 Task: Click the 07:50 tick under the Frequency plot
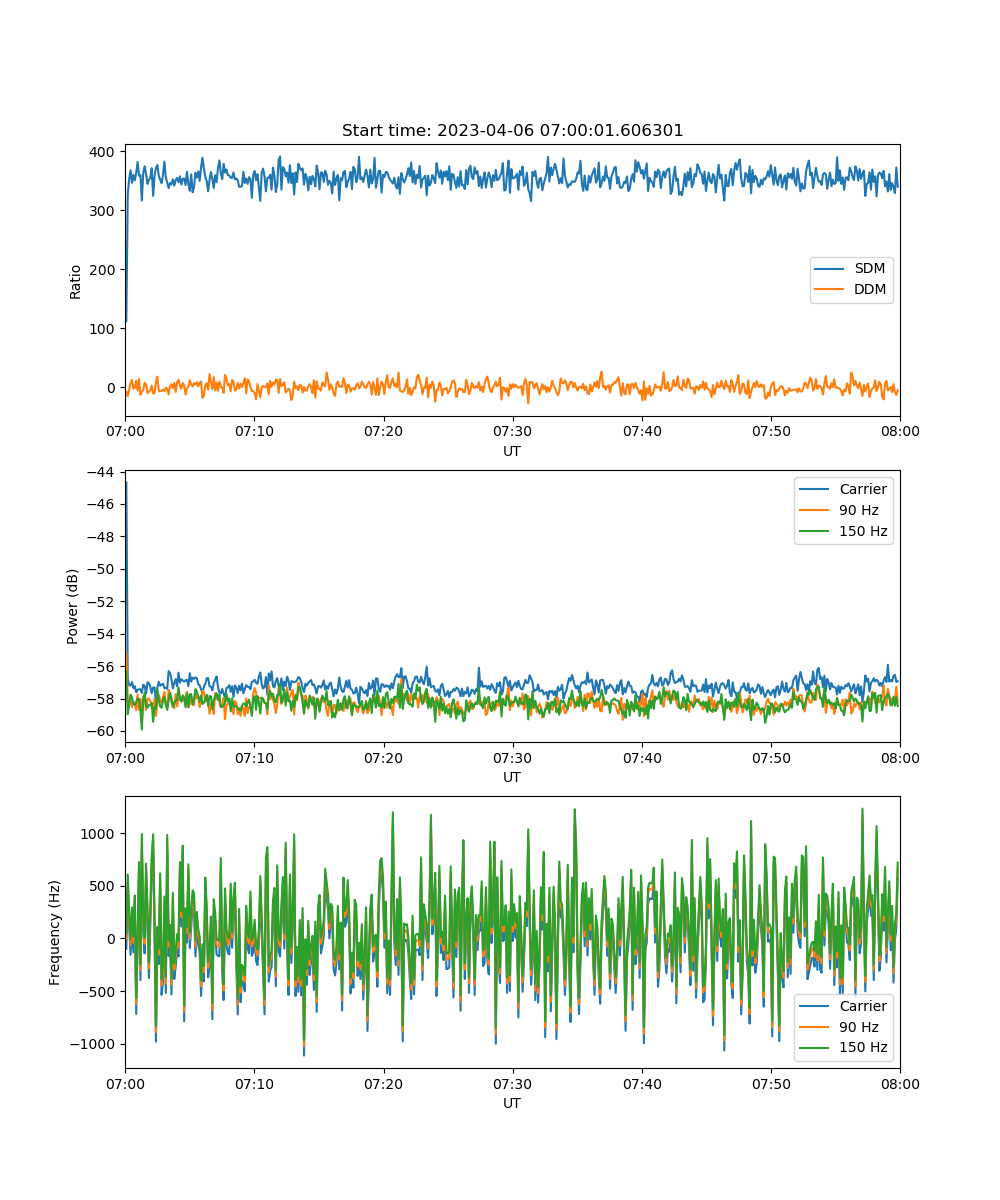[x=771, y=1083]
